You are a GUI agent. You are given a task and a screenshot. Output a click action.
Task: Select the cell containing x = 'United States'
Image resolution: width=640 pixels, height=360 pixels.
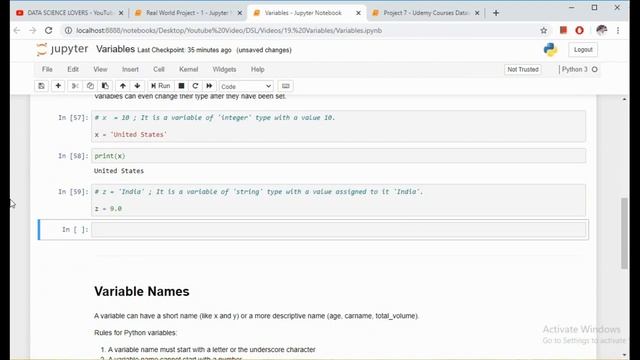pyautogui.click(x=339, y=126)
